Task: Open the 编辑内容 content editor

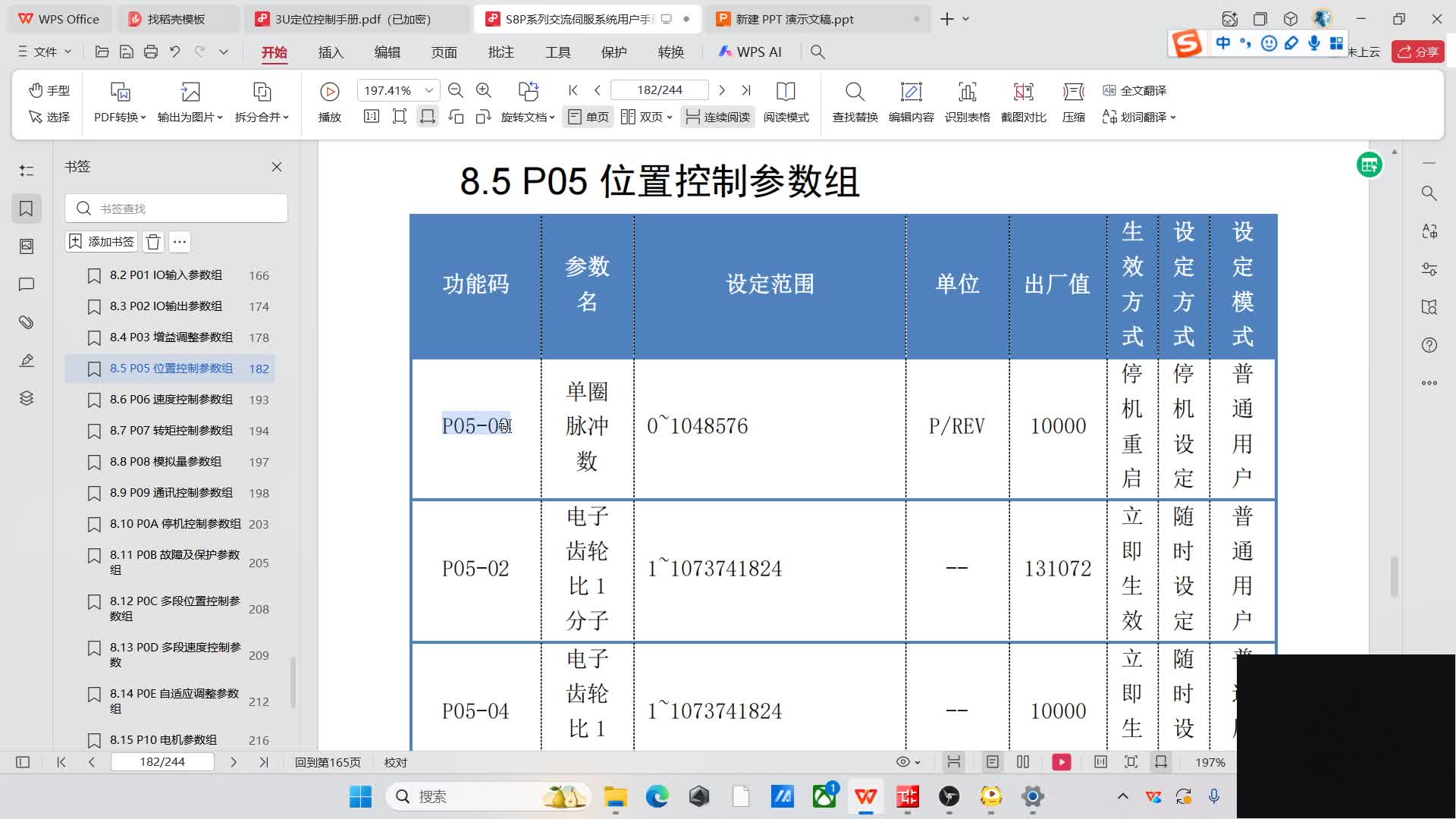Action: tap(911, 102)
